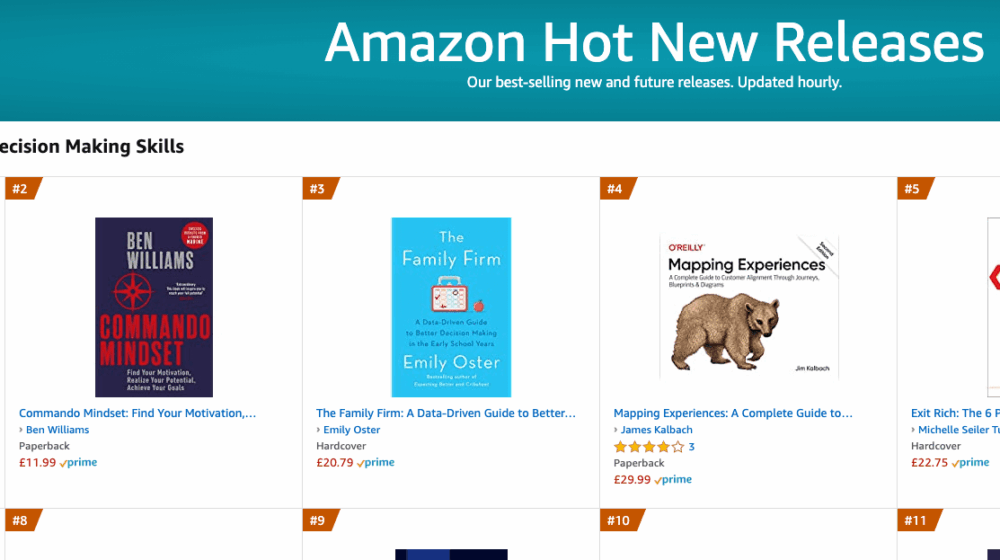Screen dimensions: 1000x560
Task: Click the #9 rank badge
Action: (318, 520)
